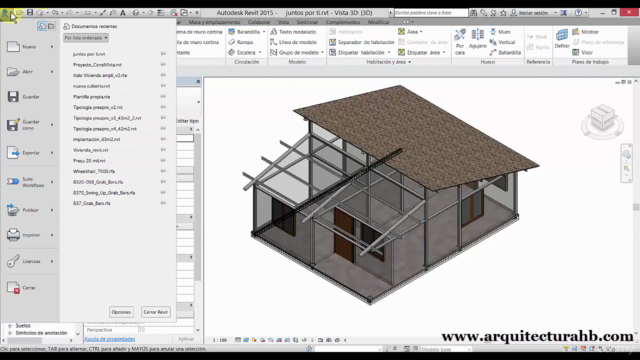Open the 'Por lista ordenada' sort dropdown
The width and height of the screenshot is (640, 360).
tap(86, 38)
